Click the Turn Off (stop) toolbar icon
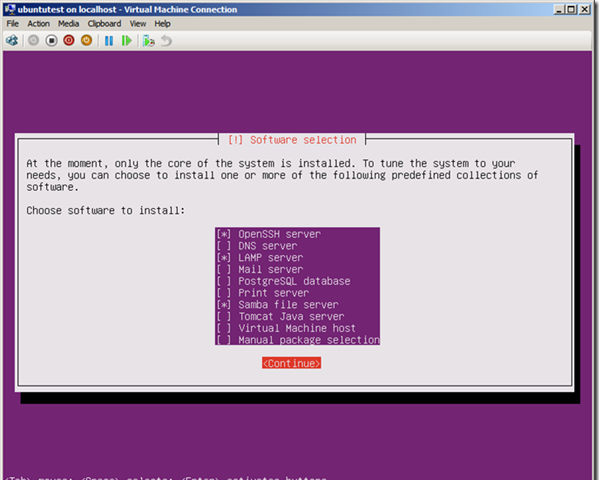Image resolution: width=599 pixels, height=480 pixels. click(x=51, y=41)
